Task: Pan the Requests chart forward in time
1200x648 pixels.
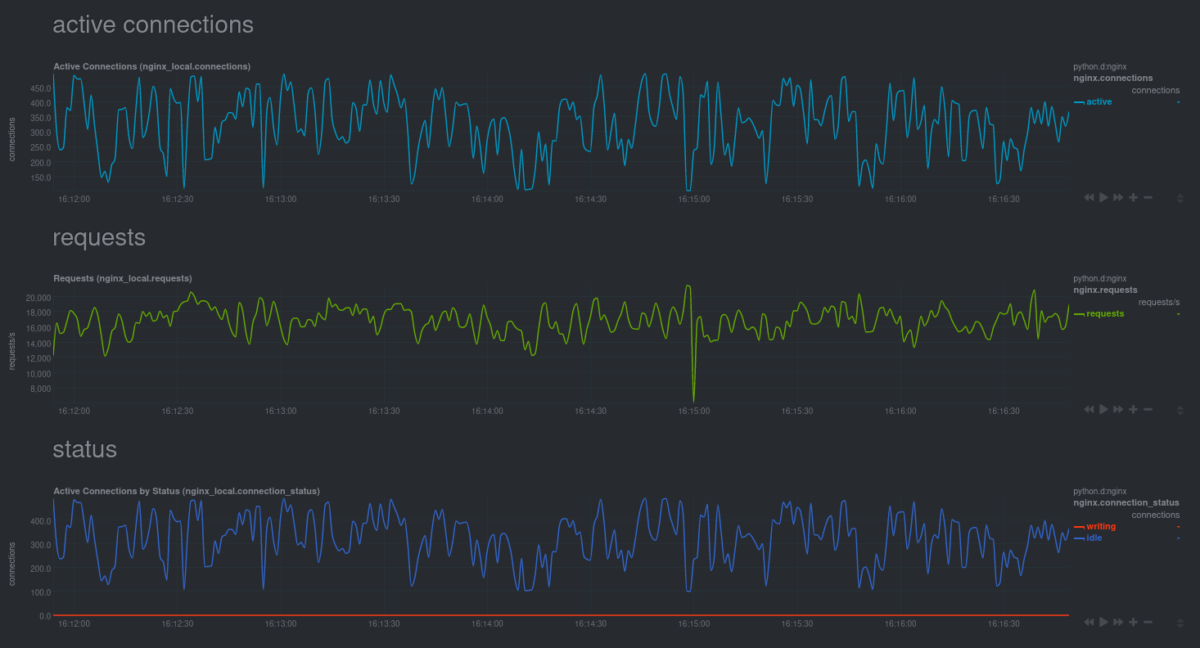Action: pyautogui.click(x=1118, y=409)
